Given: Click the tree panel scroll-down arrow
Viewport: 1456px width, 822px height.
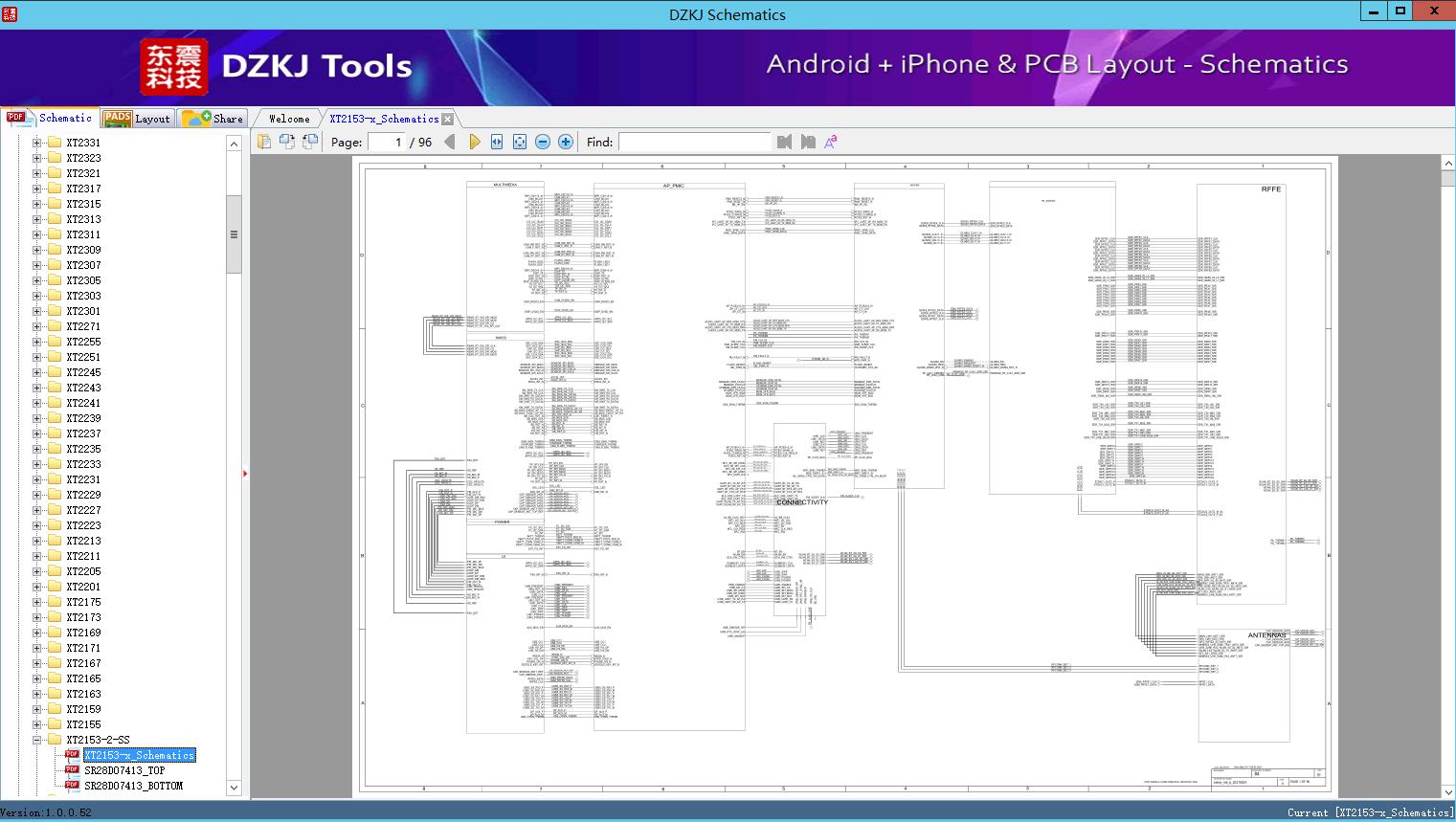Looking at the screenshot, I should (234, 788).
